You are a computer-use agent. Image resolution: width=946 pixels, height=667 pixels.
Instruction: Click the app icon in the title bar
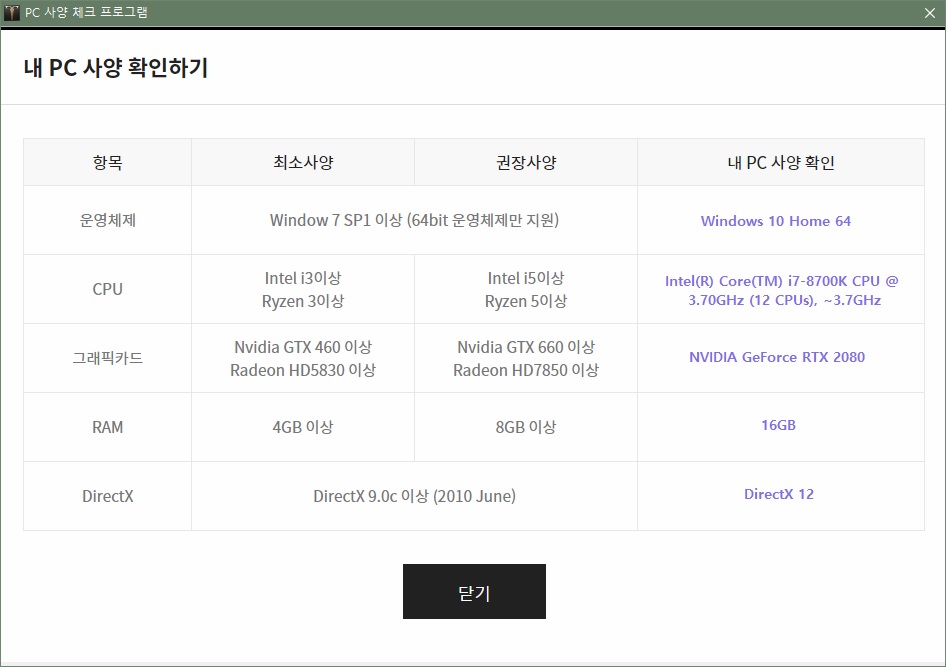click(12, 13)
